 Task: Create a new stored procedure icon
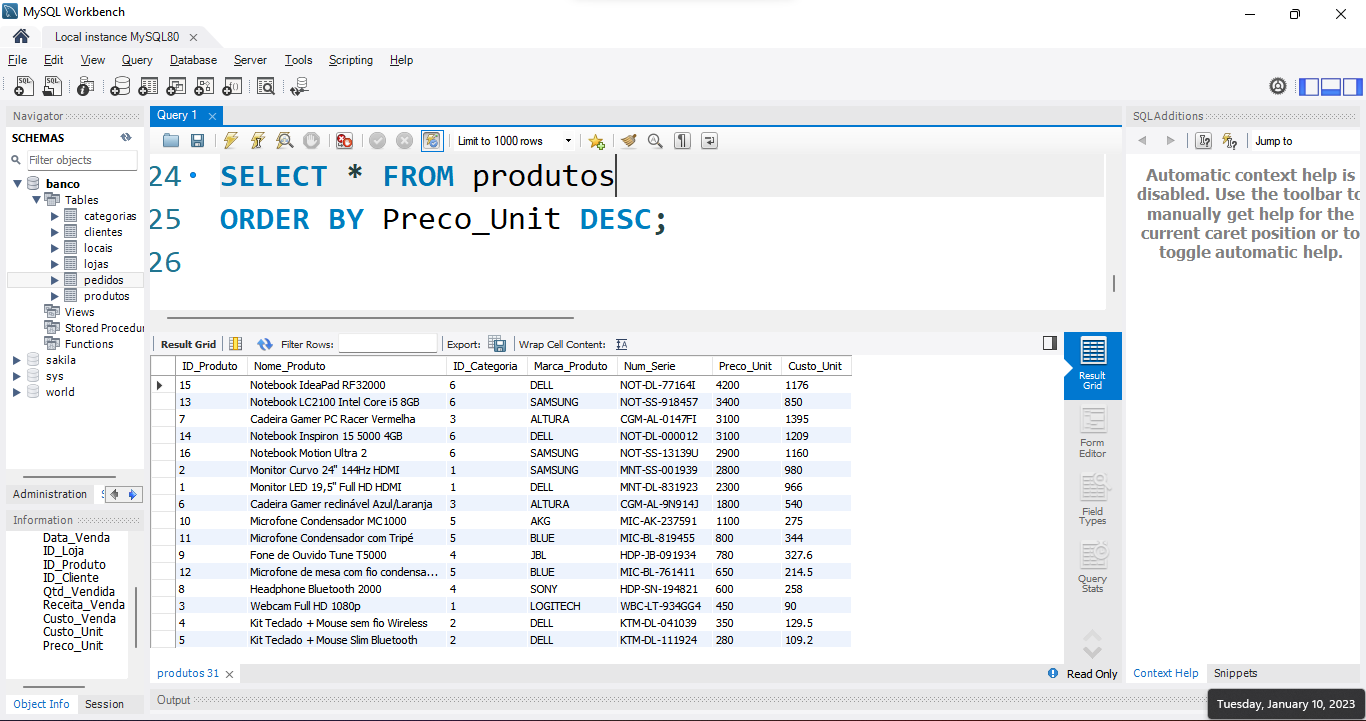point(206,87)
